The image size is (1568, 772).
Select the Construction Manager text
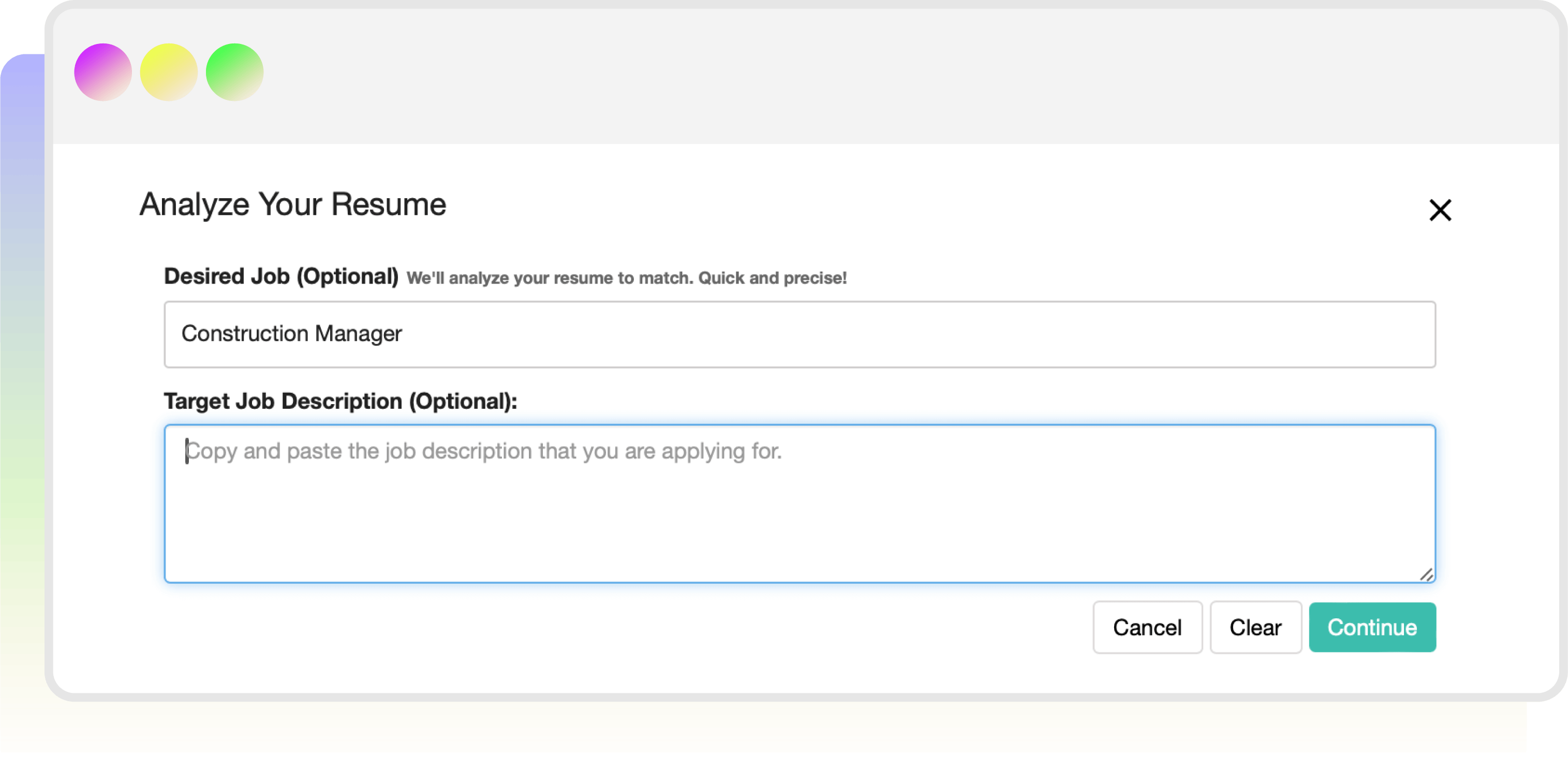point(292,334)
